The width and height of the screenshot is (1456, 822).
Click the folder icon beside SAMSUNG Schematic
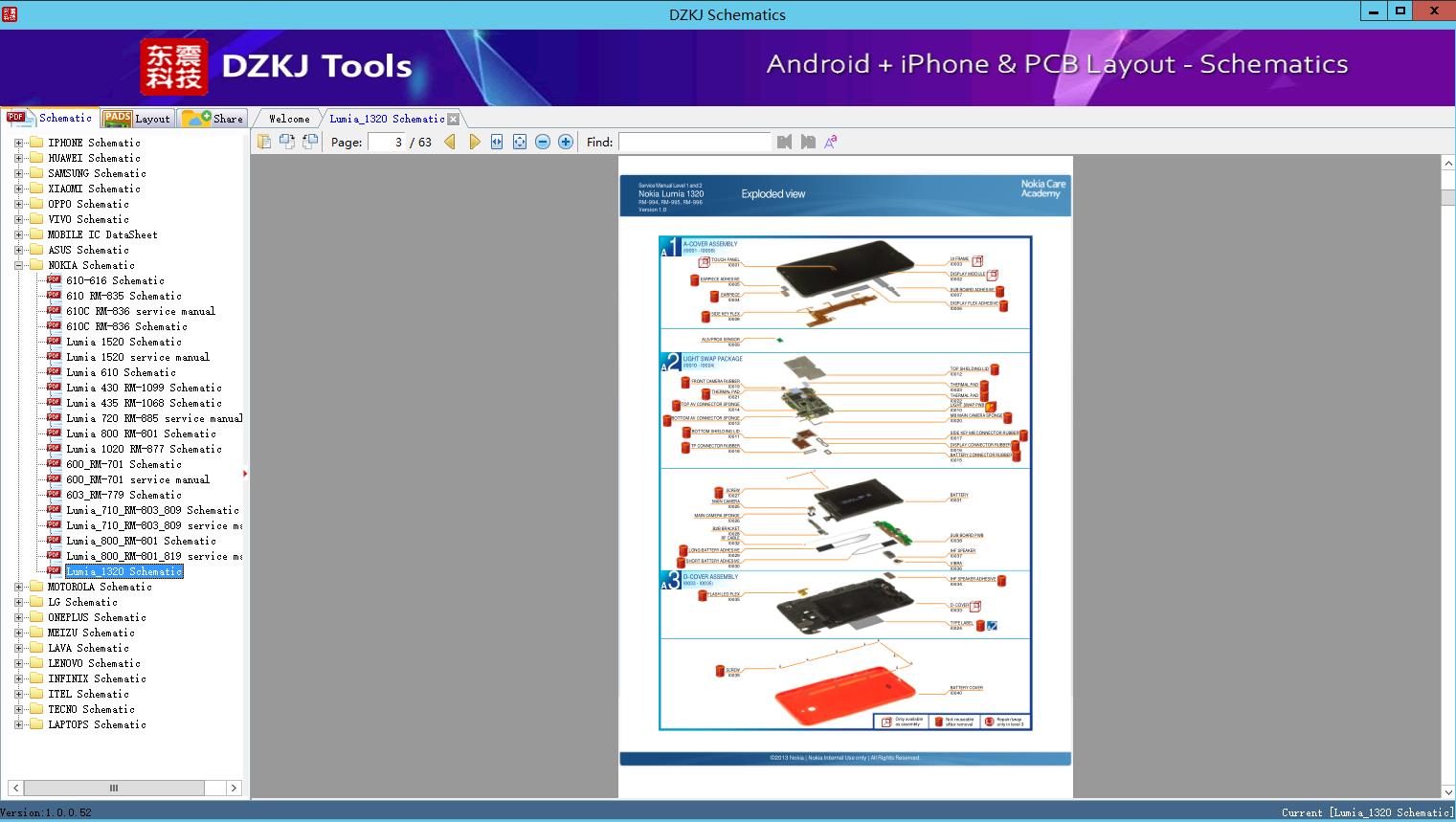pos(36,173)
